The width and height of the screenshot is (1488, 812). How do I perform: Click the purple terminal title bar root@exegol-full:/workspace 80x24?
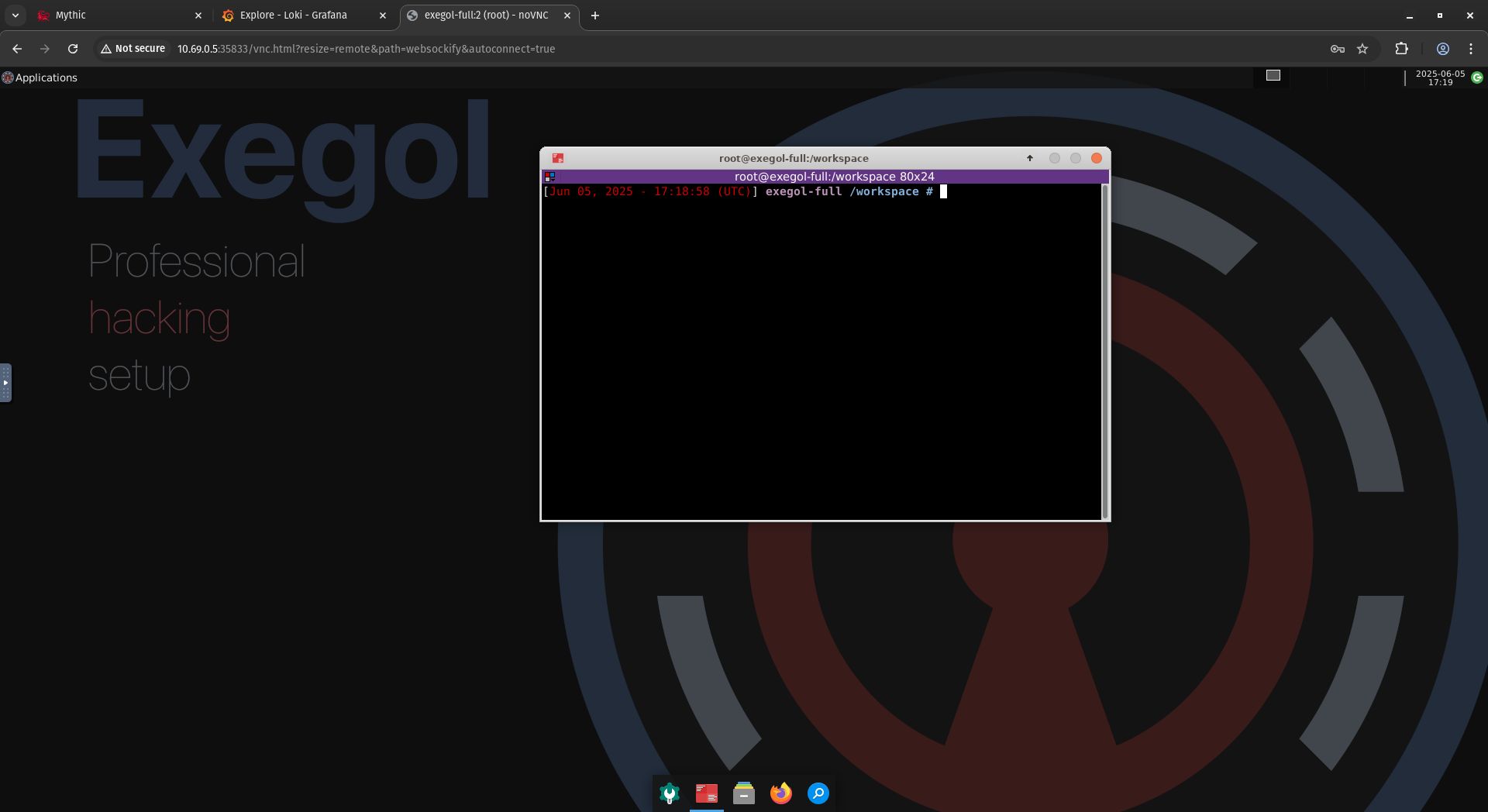pos(834,177)
